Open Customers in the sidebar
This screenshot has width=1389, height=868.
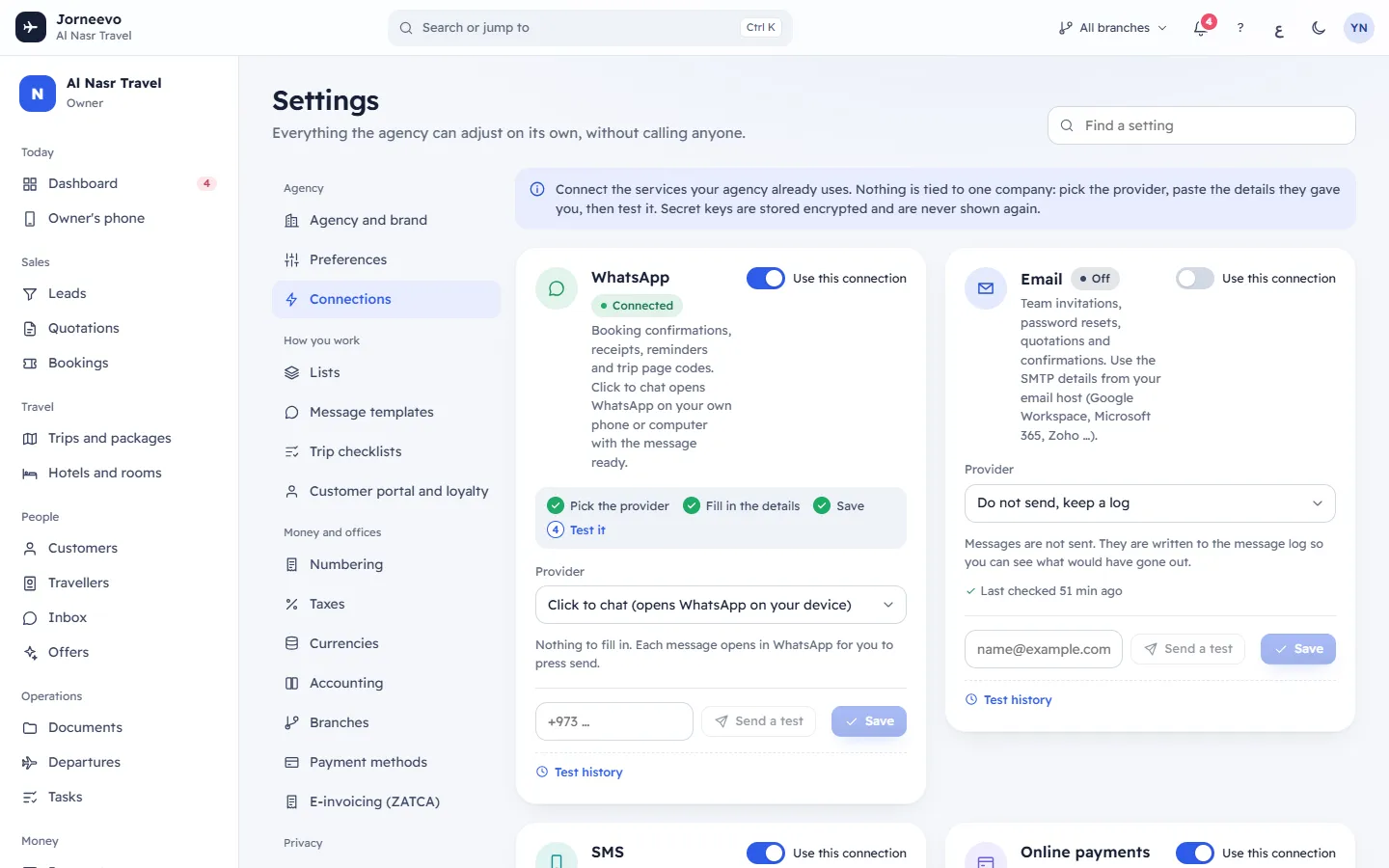click(120, 549)
